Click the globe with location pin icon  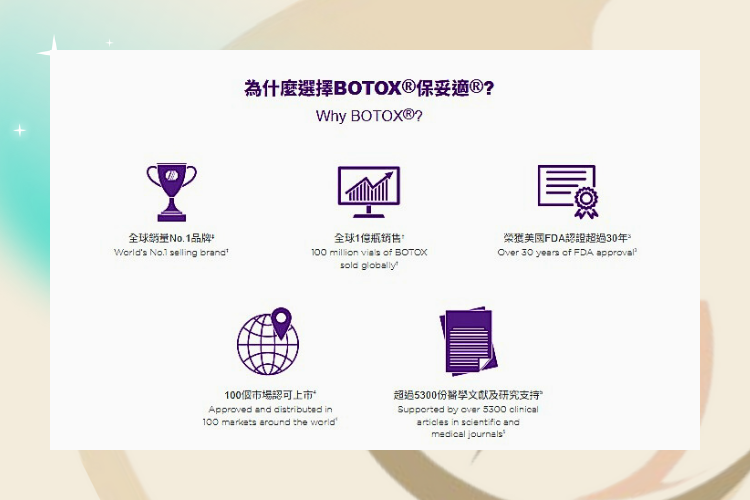(x=268, y=341)
